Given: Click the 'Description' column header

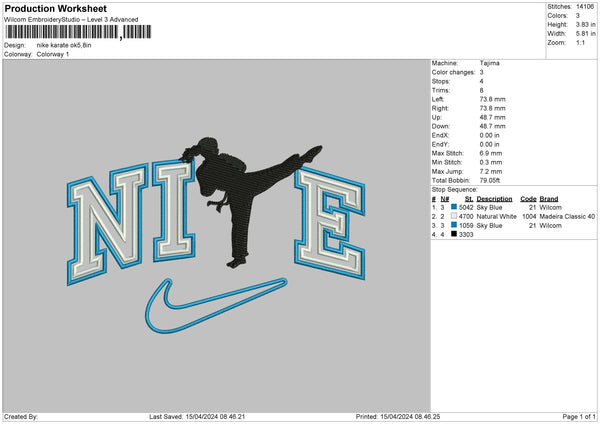Looking at the screenshot, I should (x=494, y=199).
